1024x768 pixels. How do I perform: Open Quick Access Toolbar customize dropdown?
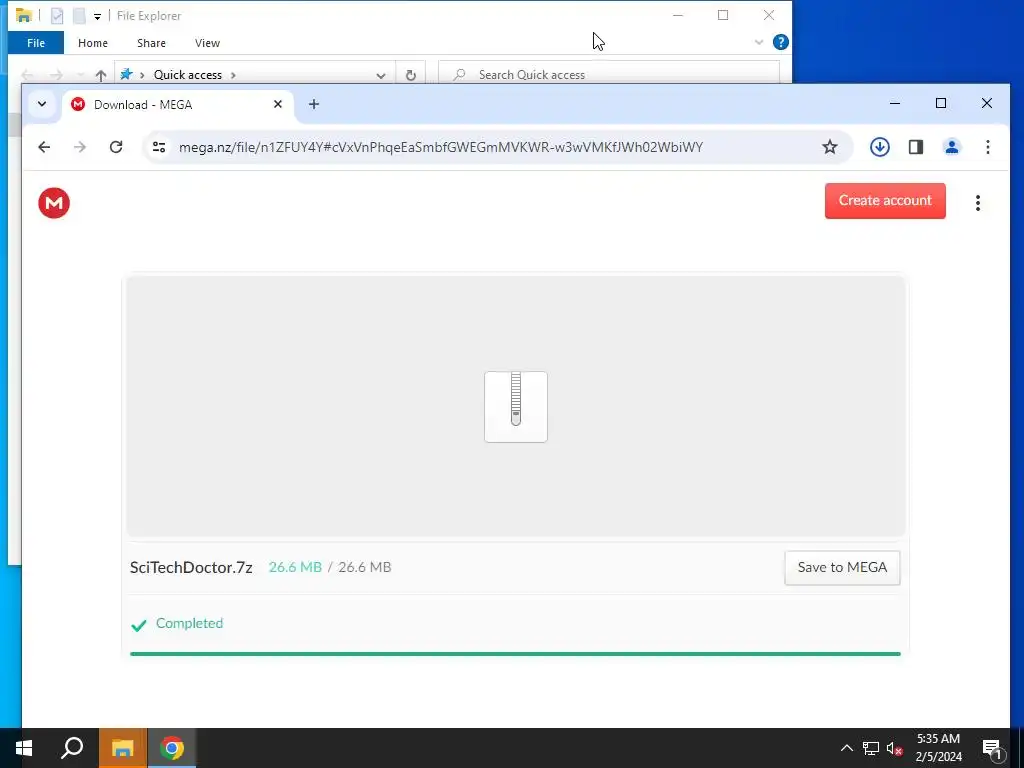click(97, 16)
